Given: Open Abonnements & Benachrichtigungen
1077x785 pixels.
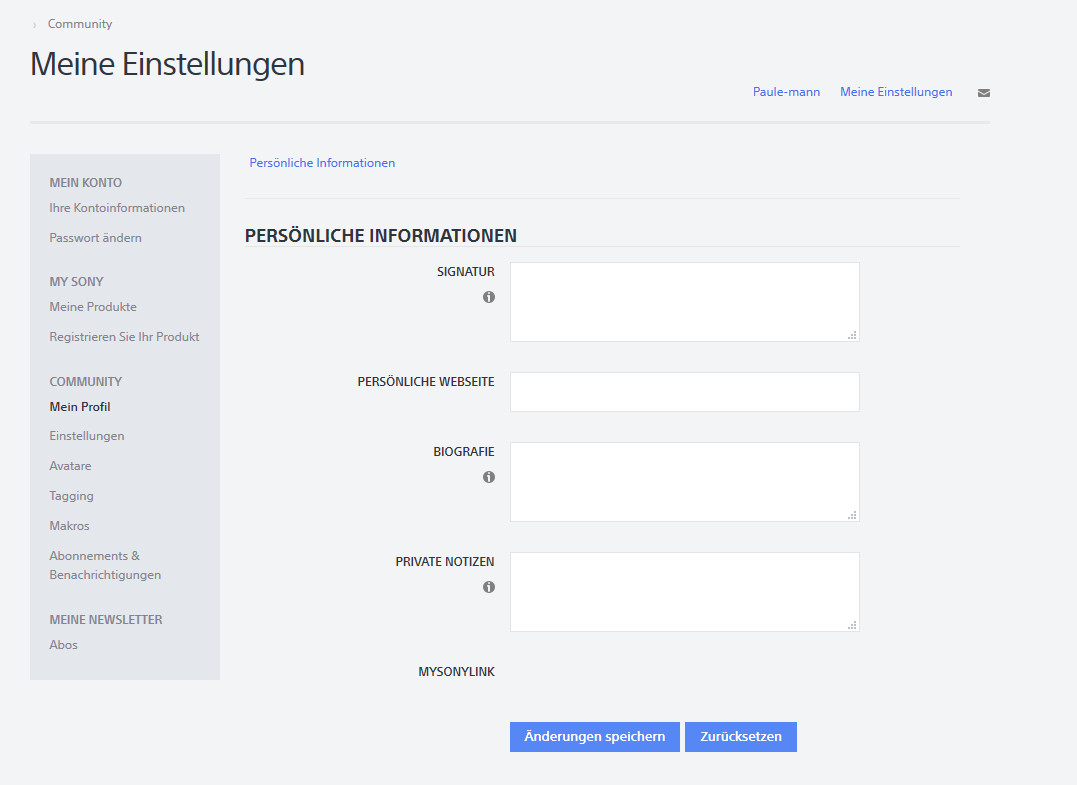Looking at the screenshot, I should [105, 565].
